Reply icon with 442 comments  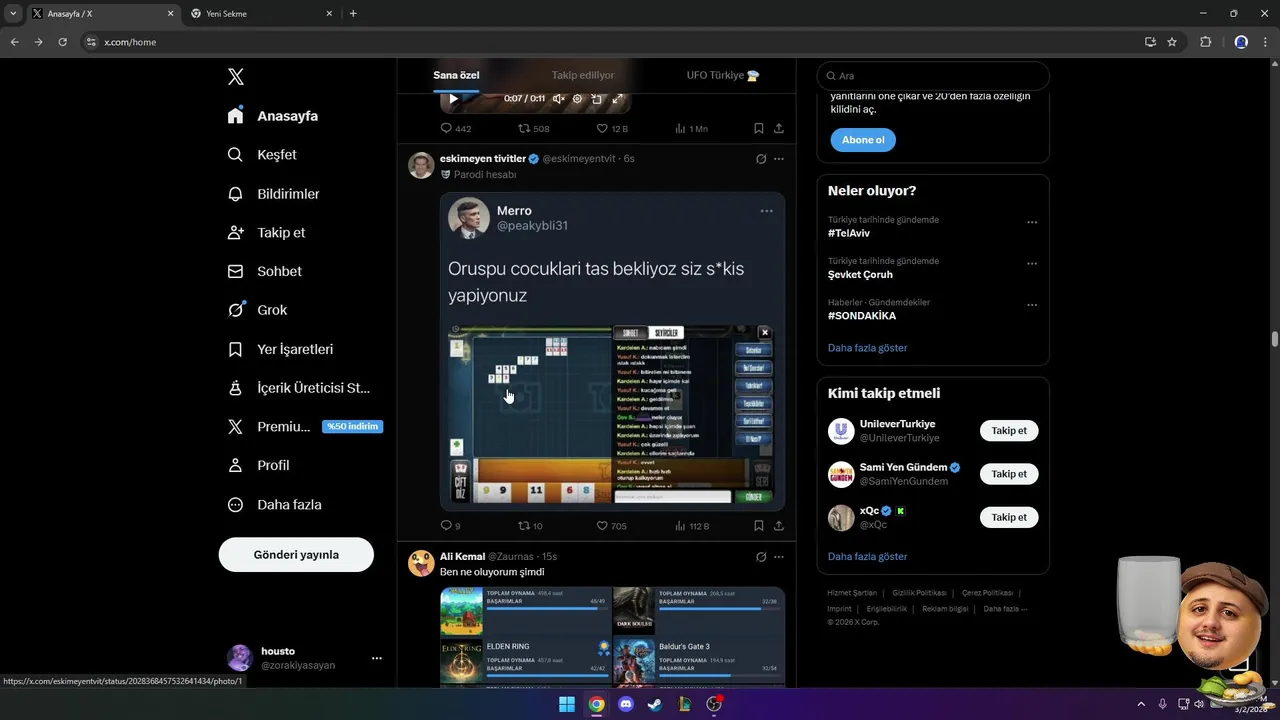[x=446, y=129]
